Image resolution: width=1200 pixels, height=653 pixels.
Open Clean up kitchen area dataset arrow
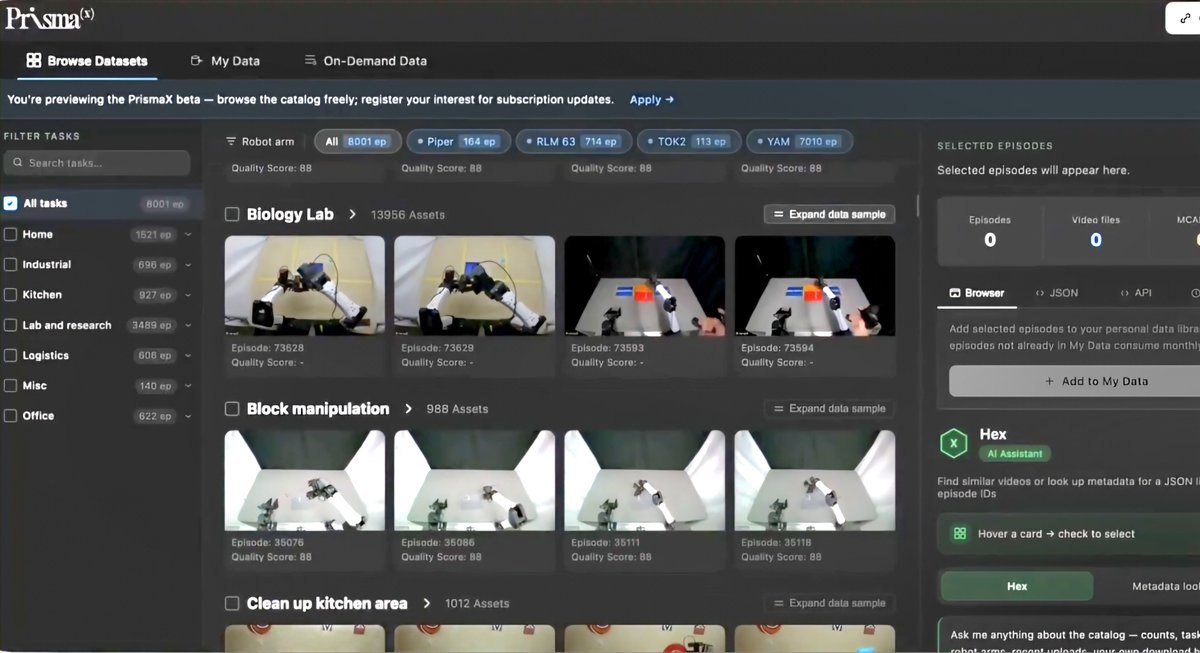click(427, 603)
